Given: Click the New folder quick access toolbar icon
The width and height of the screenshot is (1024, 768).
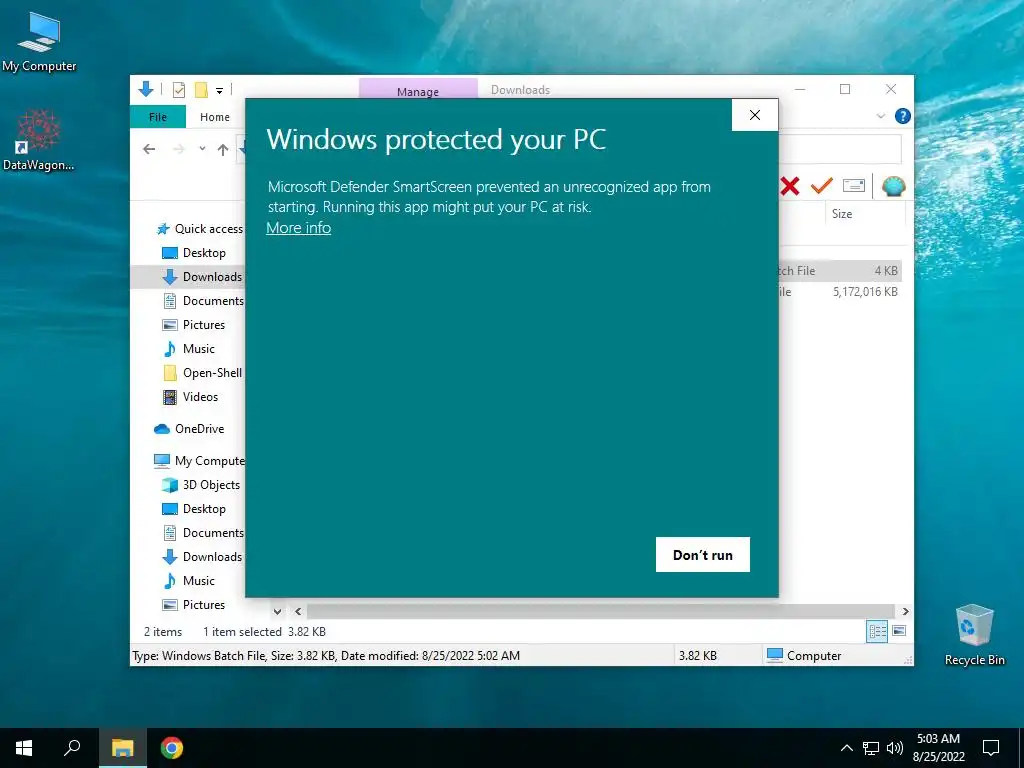Looking at the screenshot, I should tap(201, 89).
